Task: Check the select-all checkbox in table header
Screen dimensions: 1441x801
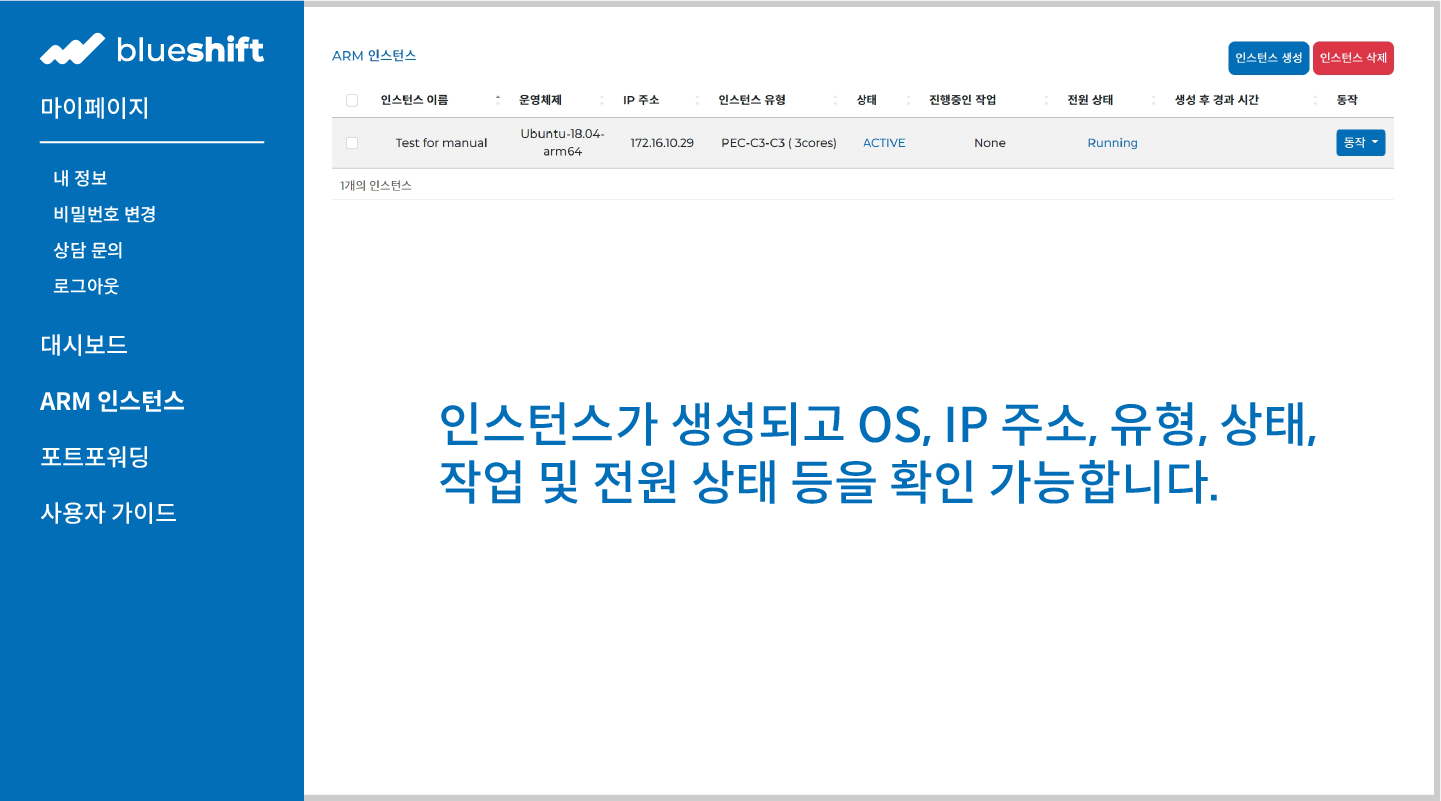Action: (x=352, y=100)
